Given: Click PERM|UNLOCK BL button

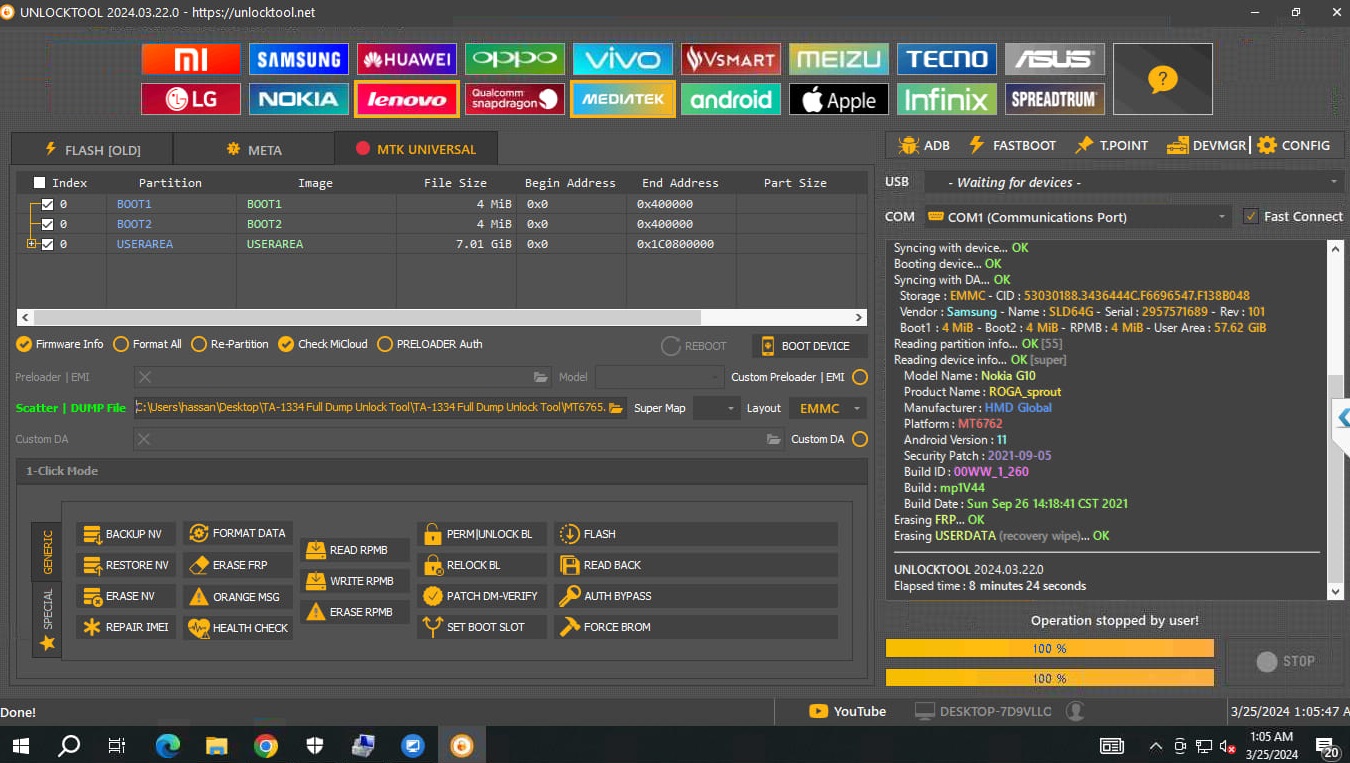Looking at the screenshot, I should (x=482, y=534).
